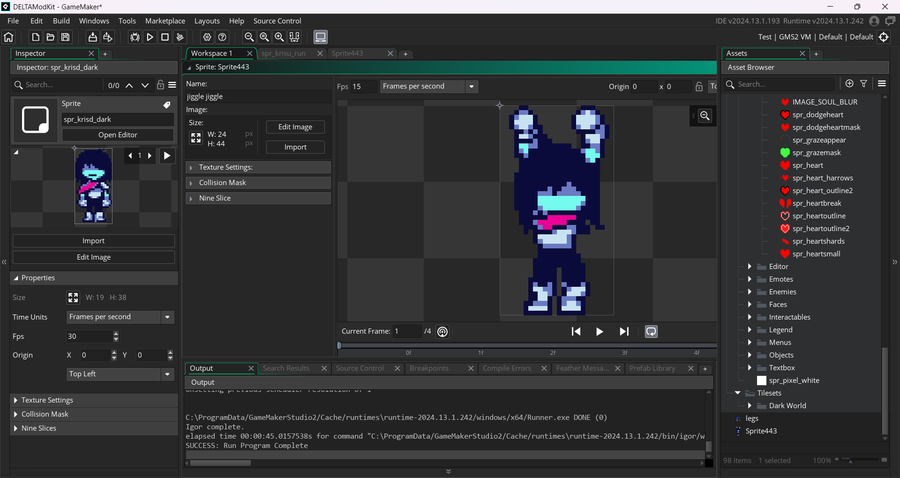Click the Output horizontal scrollbar
This screenshot has height=478, width=900.
(220, 463)
